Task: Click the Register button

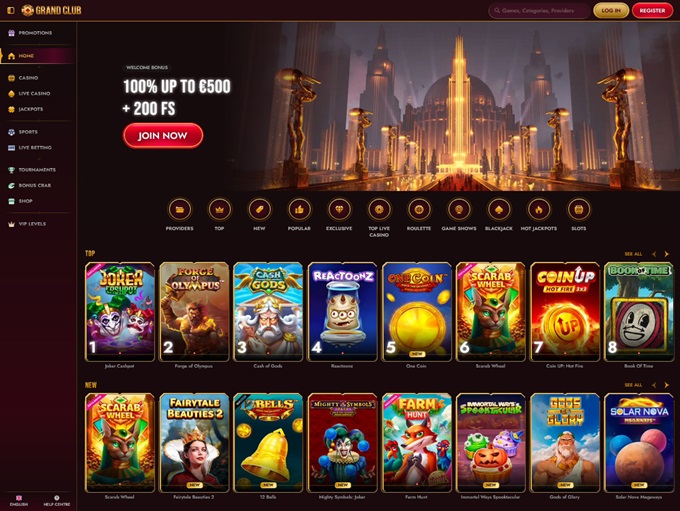Action: pos(652,10)
